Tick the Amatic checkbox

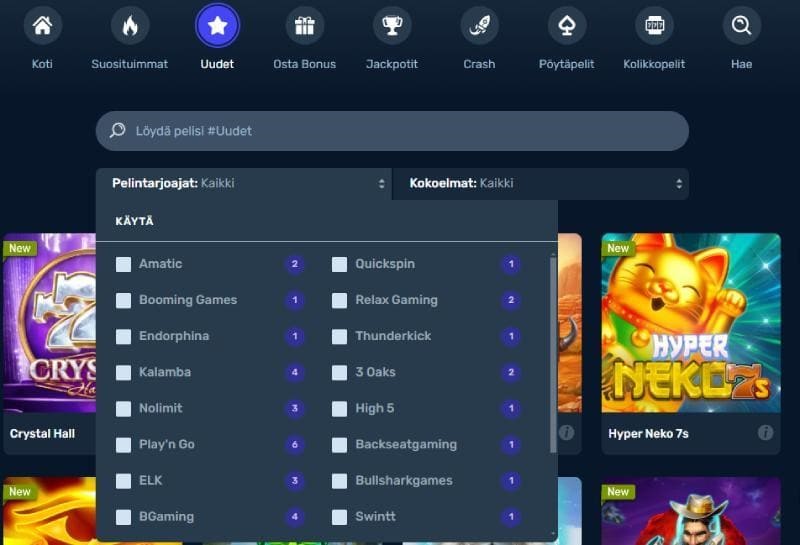123,264
